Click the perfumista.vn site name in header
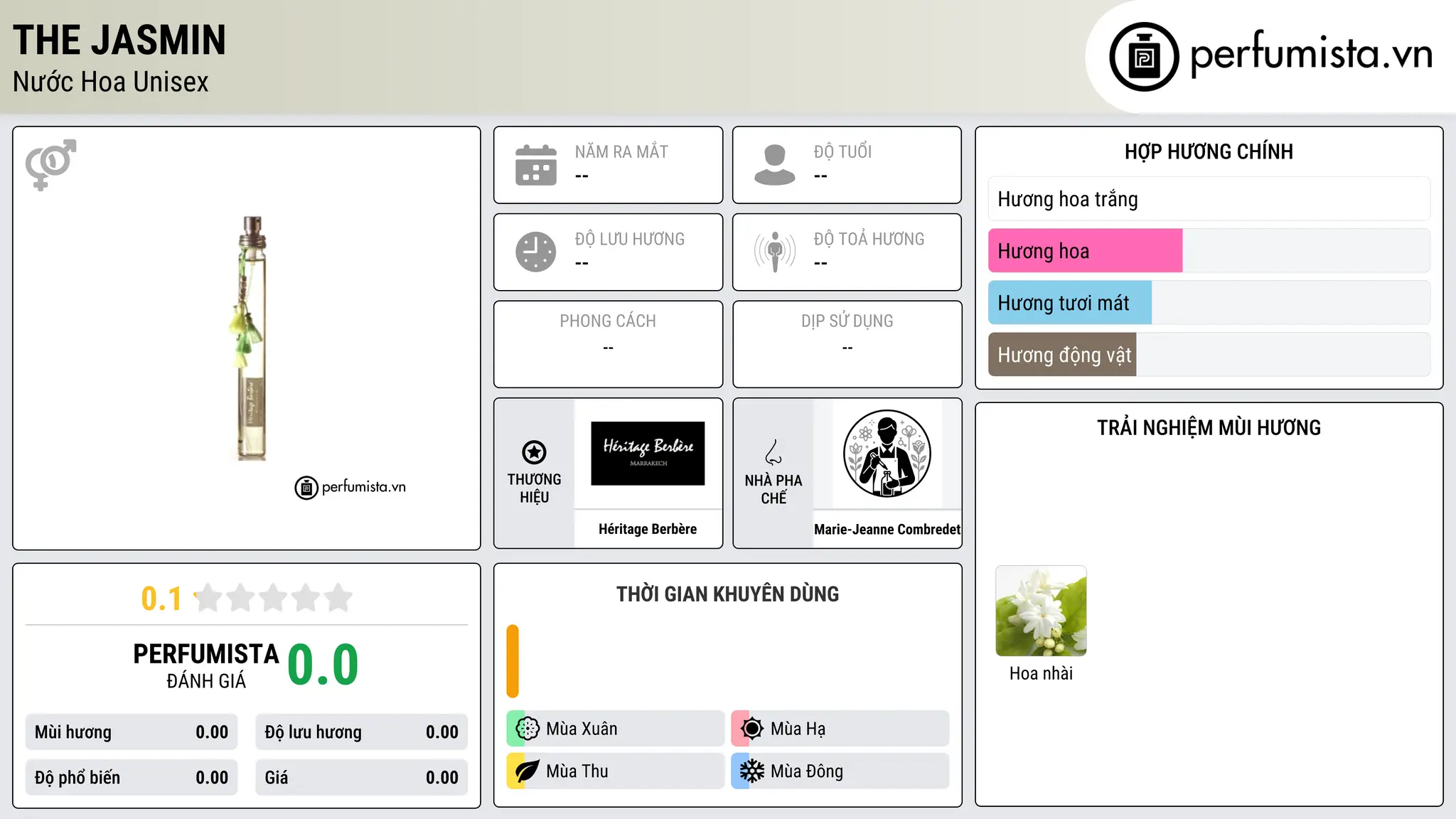 [x=1312, y=54]
